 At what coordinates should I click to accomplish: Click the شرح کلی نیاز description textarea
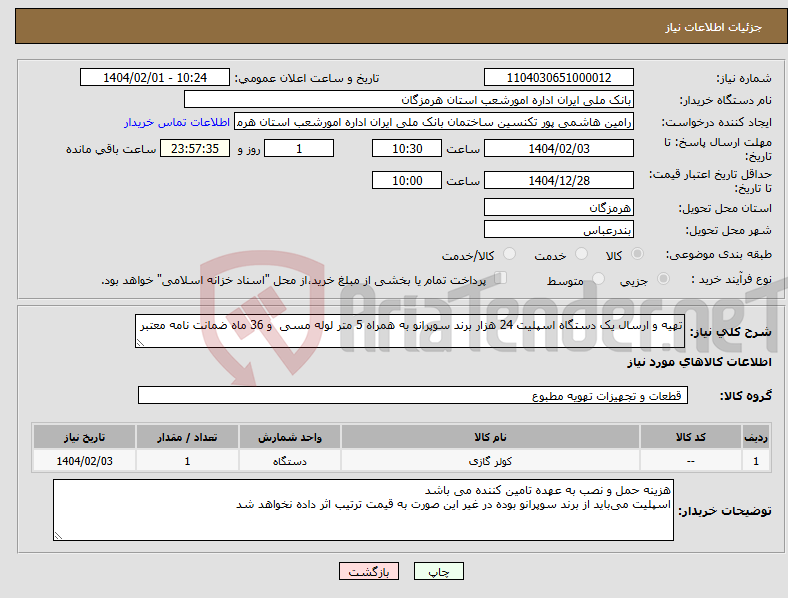tap(410, 331)
